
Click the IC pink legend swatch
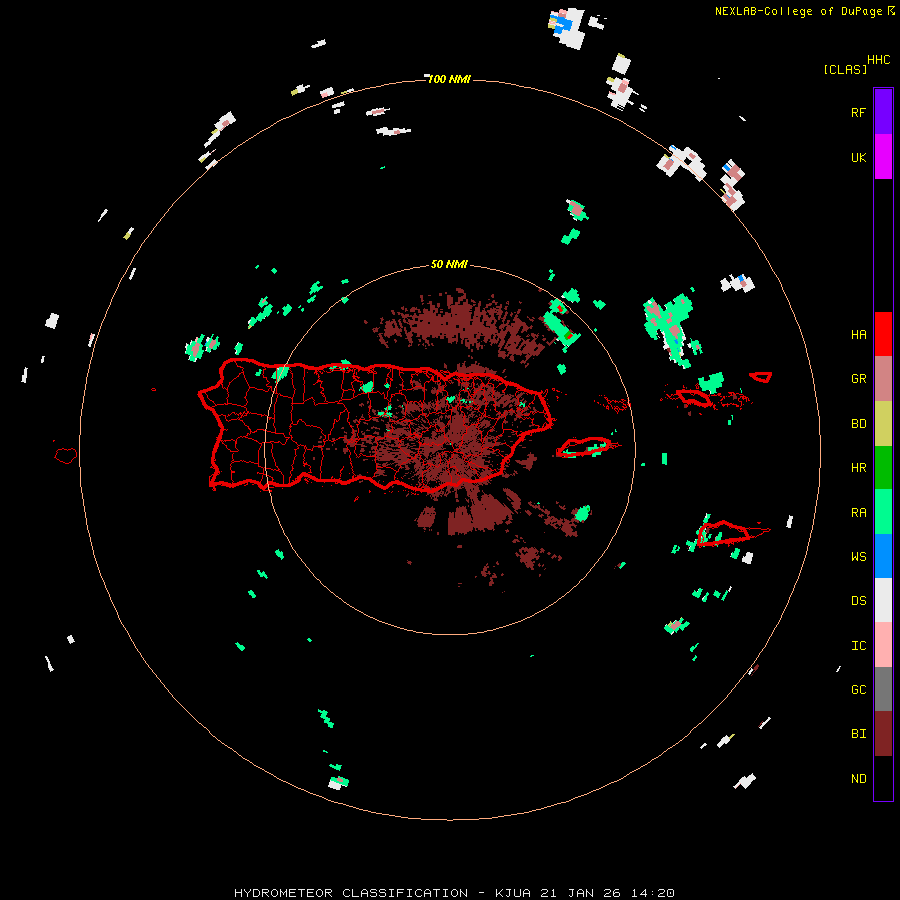pos(883,645)
